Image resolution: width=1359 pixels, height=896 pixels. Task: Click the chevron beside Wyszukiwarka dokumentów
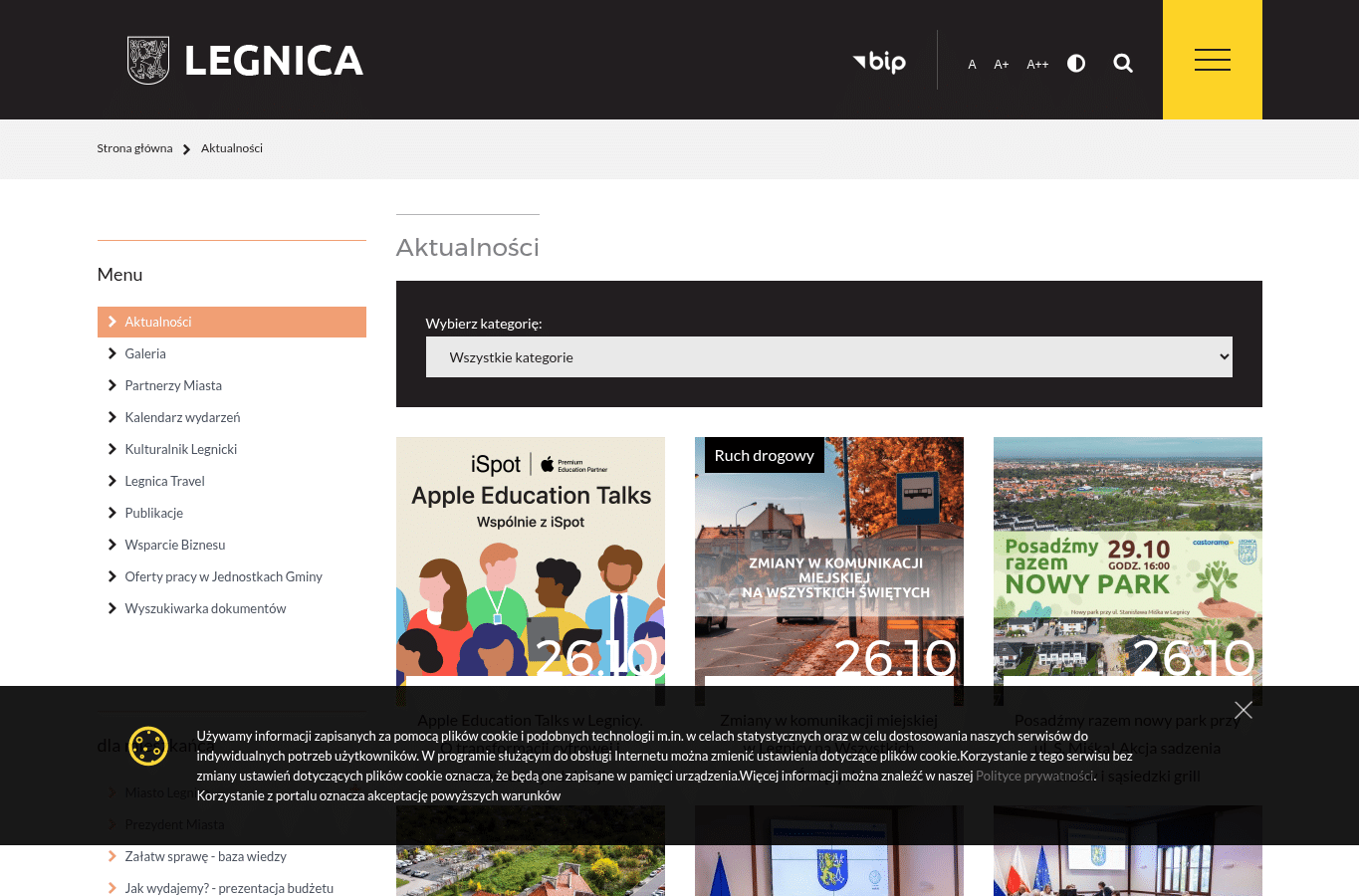click(x=113, y=608)
